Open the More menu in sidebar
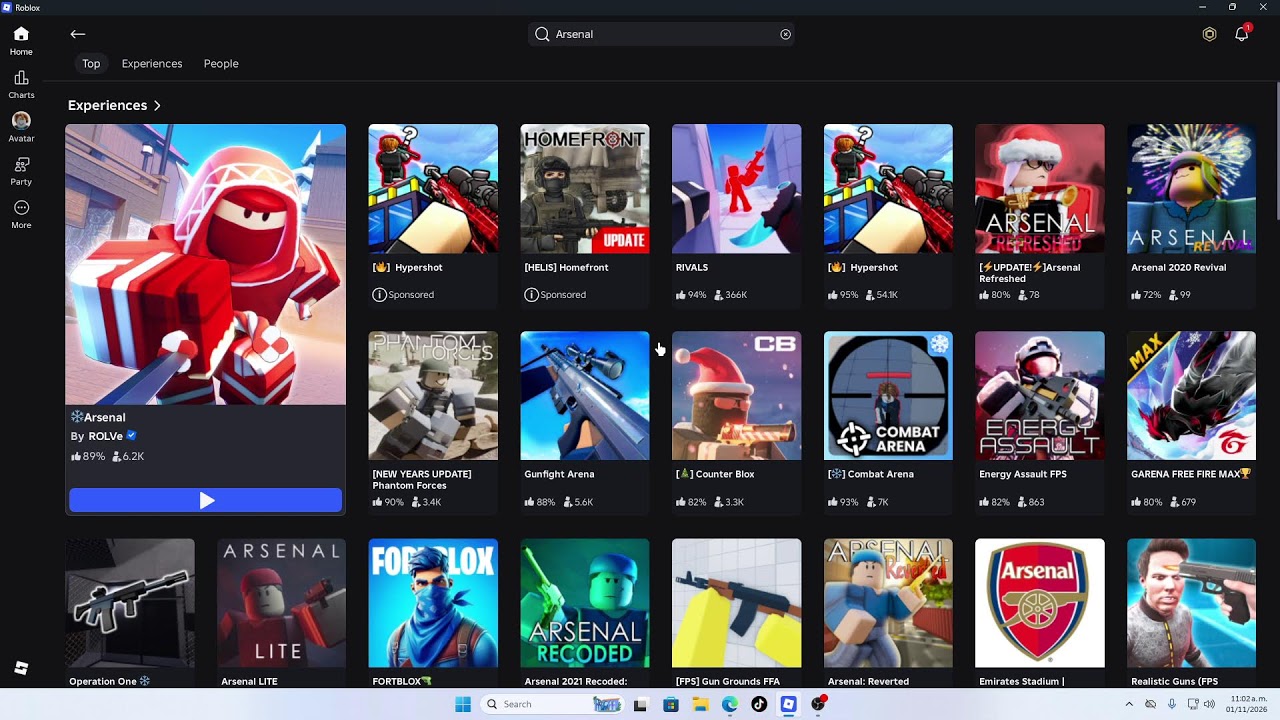 (x=21, y=214)
